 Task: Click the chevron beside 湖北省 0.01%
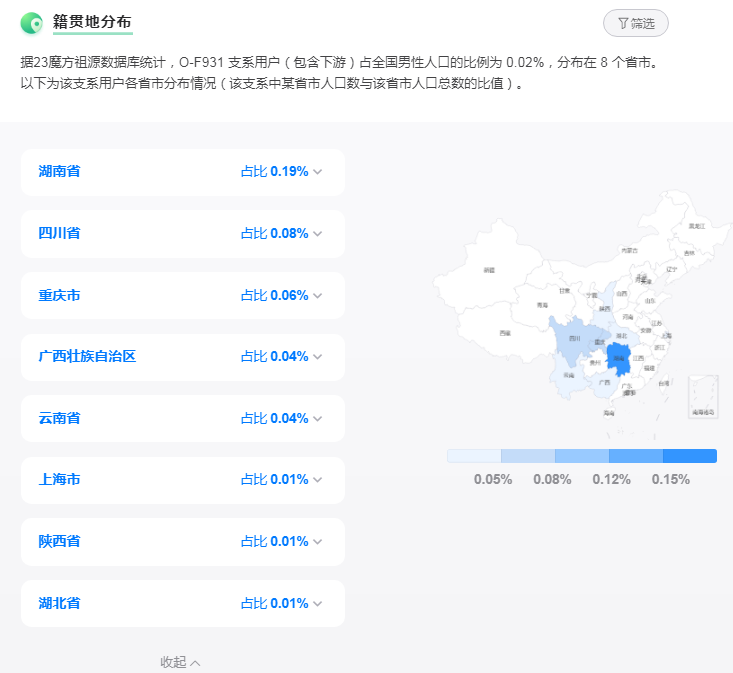coord(318,604)
